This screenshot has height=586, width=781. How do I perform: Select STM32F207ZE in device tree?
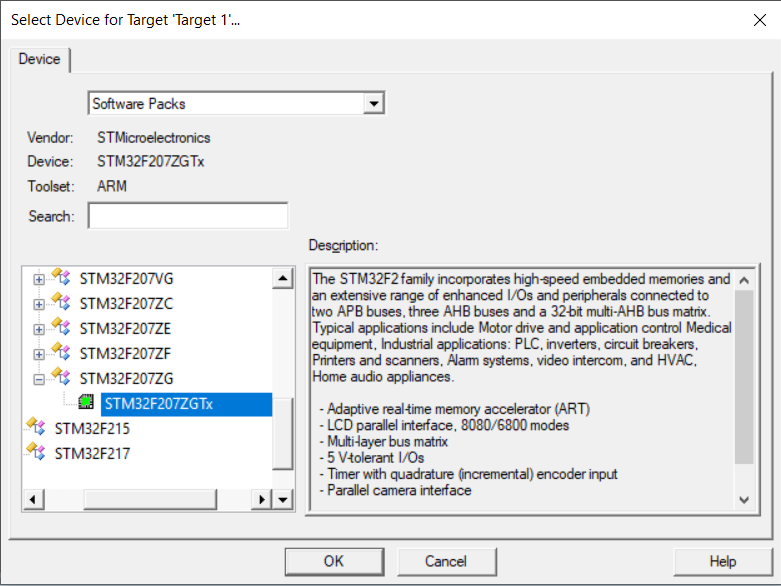[x=126, y=329]
